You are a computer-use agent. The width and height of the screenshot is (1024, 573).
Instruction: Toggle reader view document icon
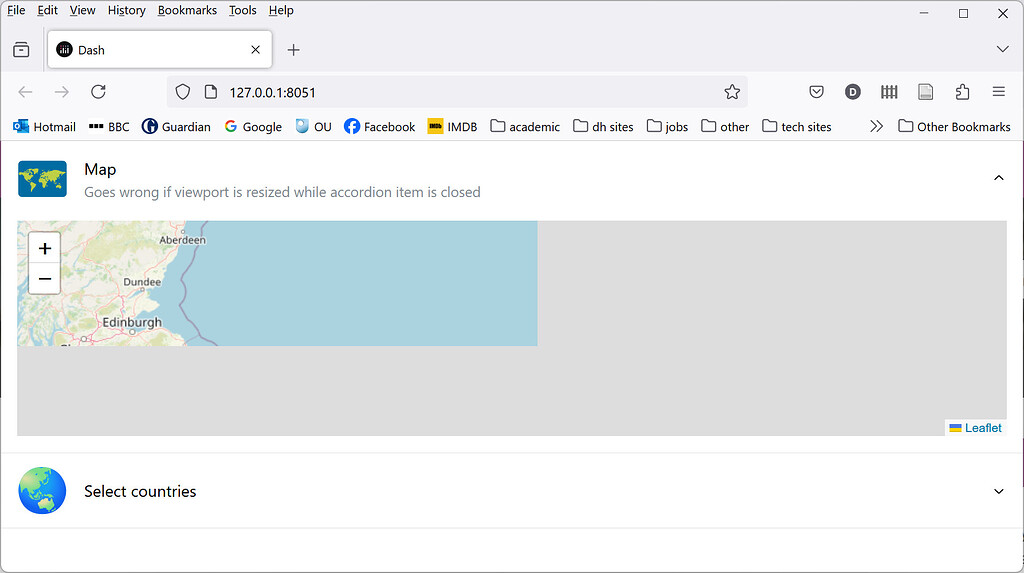click(x=925, y=92)
